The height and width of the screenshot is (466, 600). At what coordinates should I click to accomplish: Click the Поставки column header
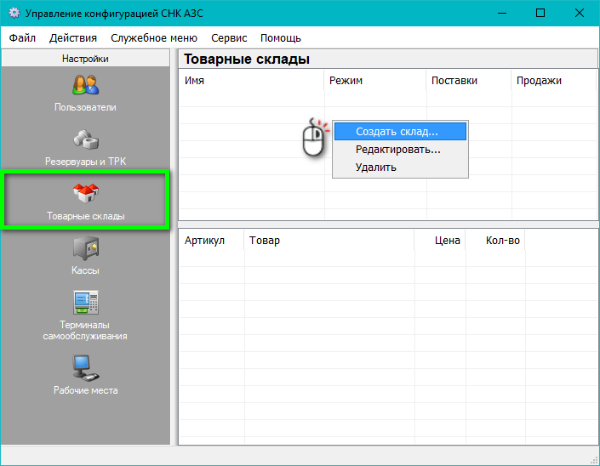click(x=454, y=80)
